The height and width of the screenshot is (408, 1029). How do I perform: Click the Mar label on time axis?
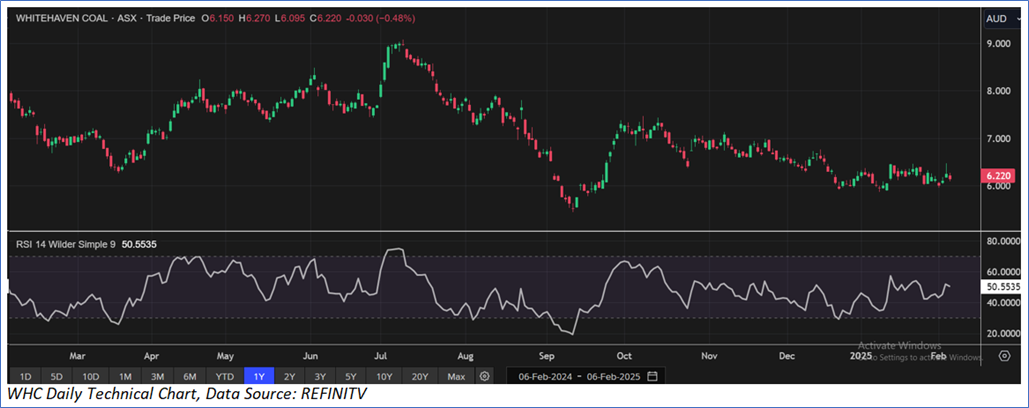pos(77,356)
